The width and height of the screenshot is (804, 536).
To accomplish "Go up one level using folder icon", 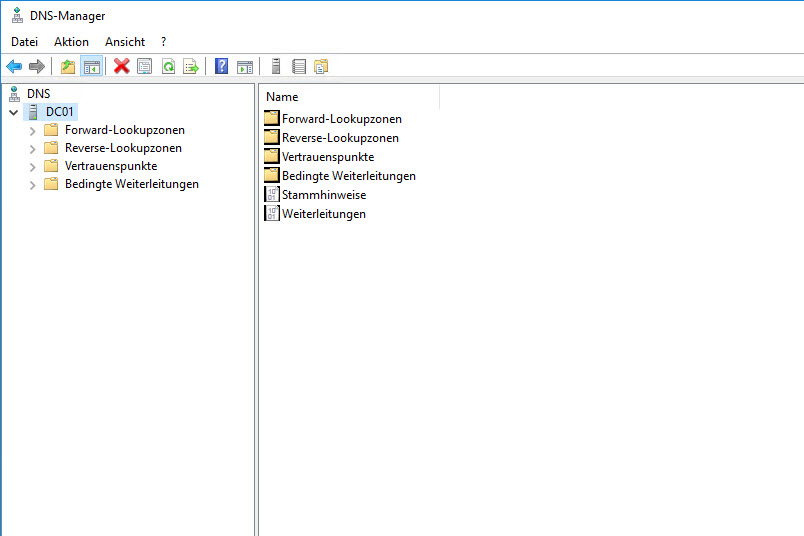I will [x=68, y=66].
